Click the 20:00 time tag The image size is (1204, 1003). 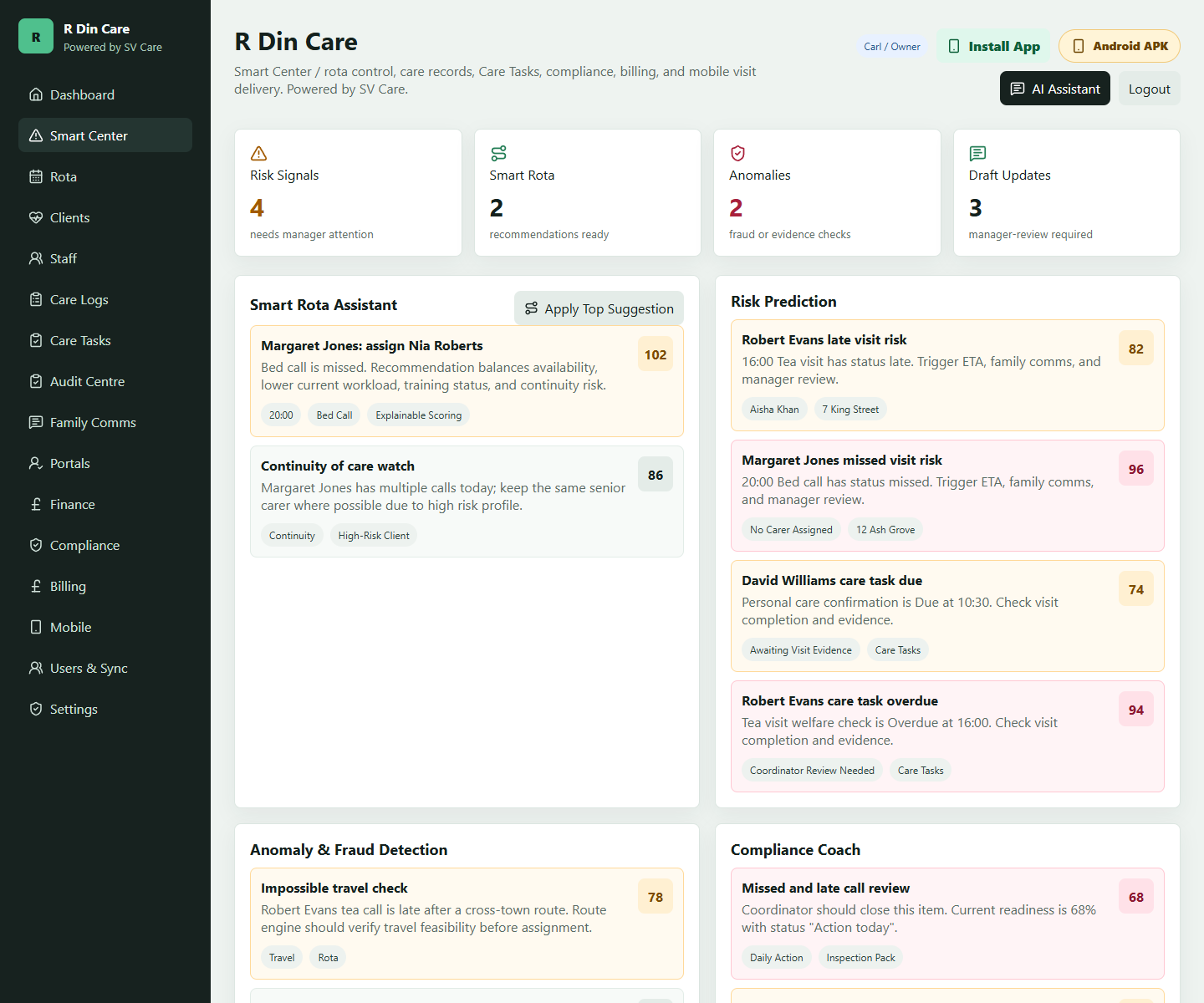[x=281, y=415]
